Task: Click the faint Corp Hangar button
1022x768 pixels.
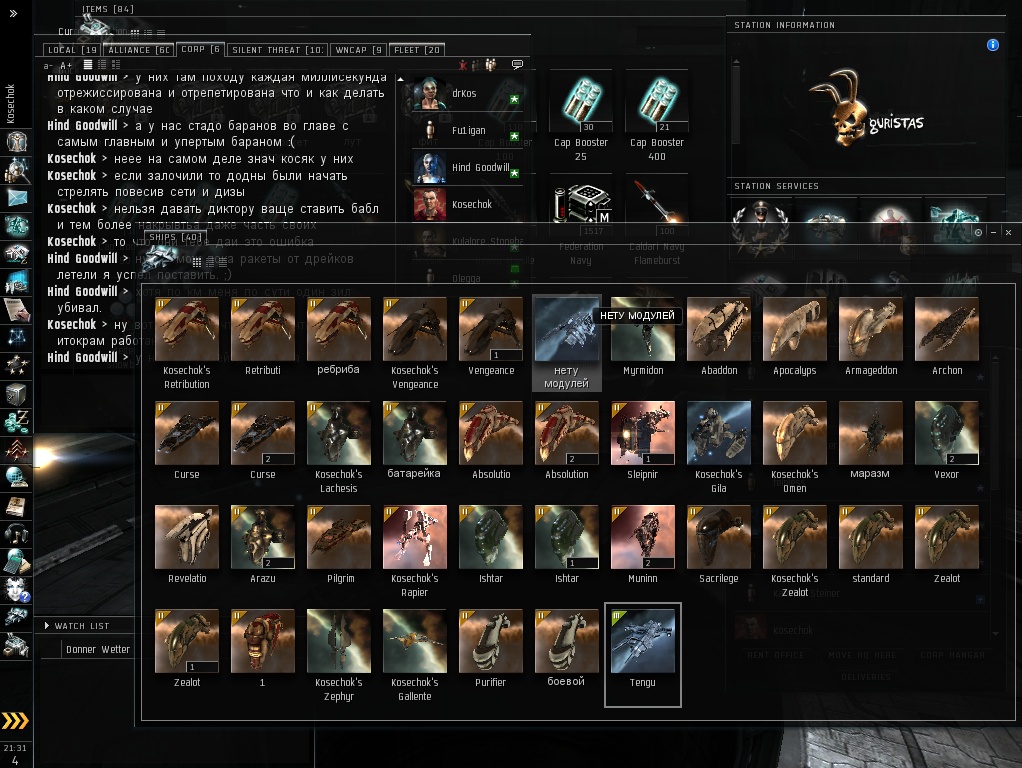Action: (952, 655)
